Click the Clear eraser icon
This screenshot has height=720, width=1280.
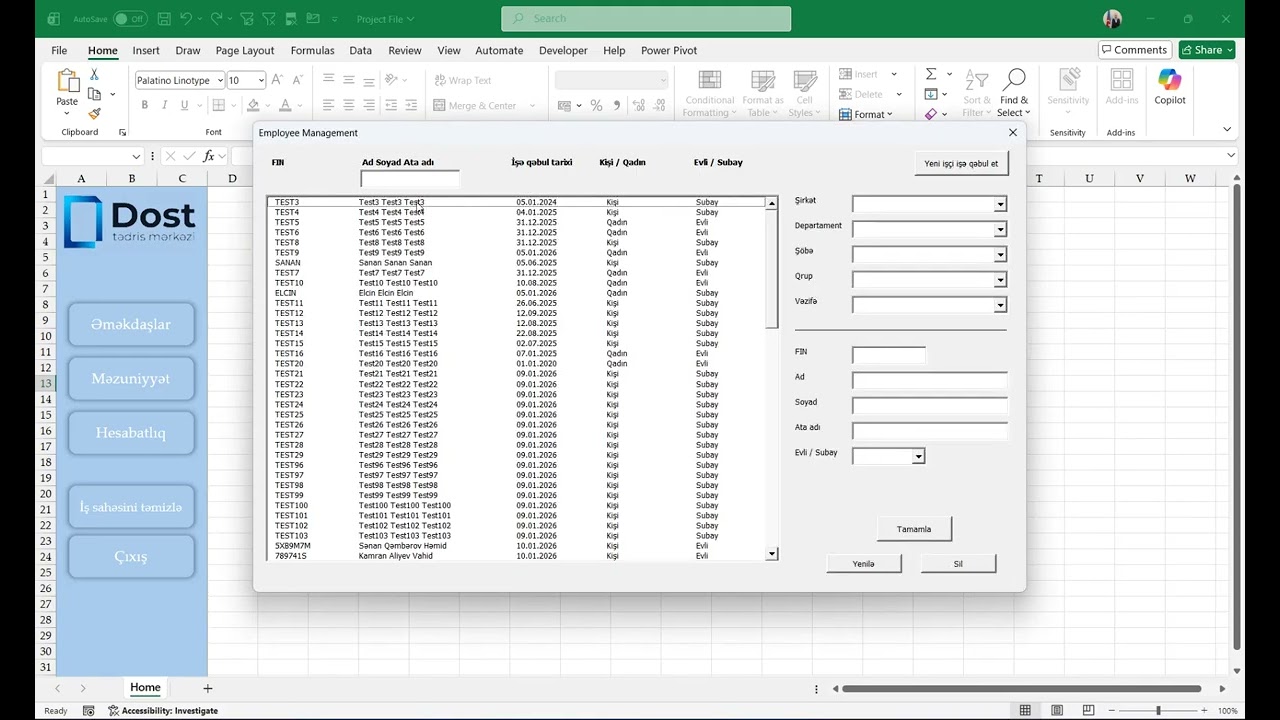931,114
